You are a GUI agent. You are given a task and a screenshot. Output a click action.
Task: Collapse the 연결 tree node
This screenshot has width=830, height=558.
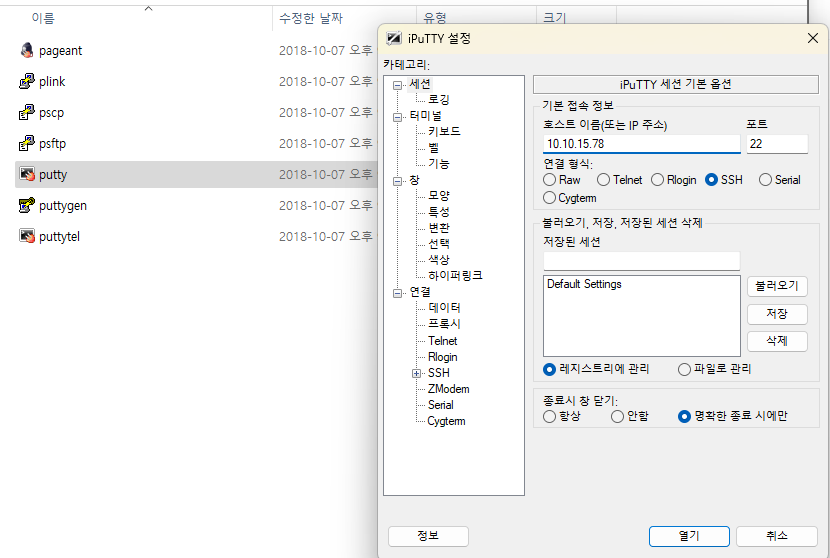398,293
